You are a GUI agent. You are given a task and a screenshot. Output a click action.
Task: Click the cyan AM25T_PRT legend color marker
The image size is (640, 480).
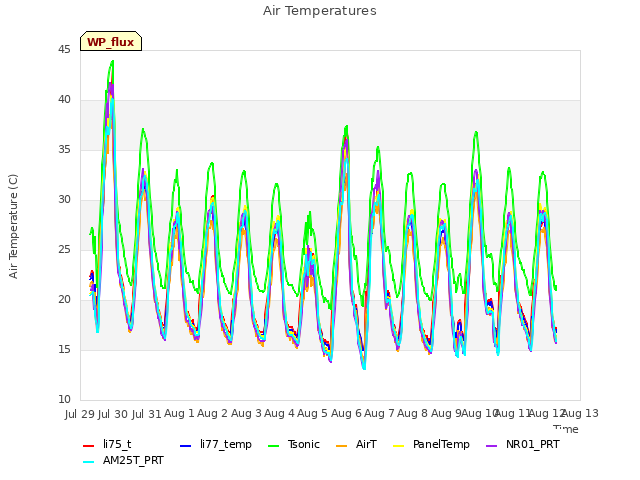click(x=89, y=462)
